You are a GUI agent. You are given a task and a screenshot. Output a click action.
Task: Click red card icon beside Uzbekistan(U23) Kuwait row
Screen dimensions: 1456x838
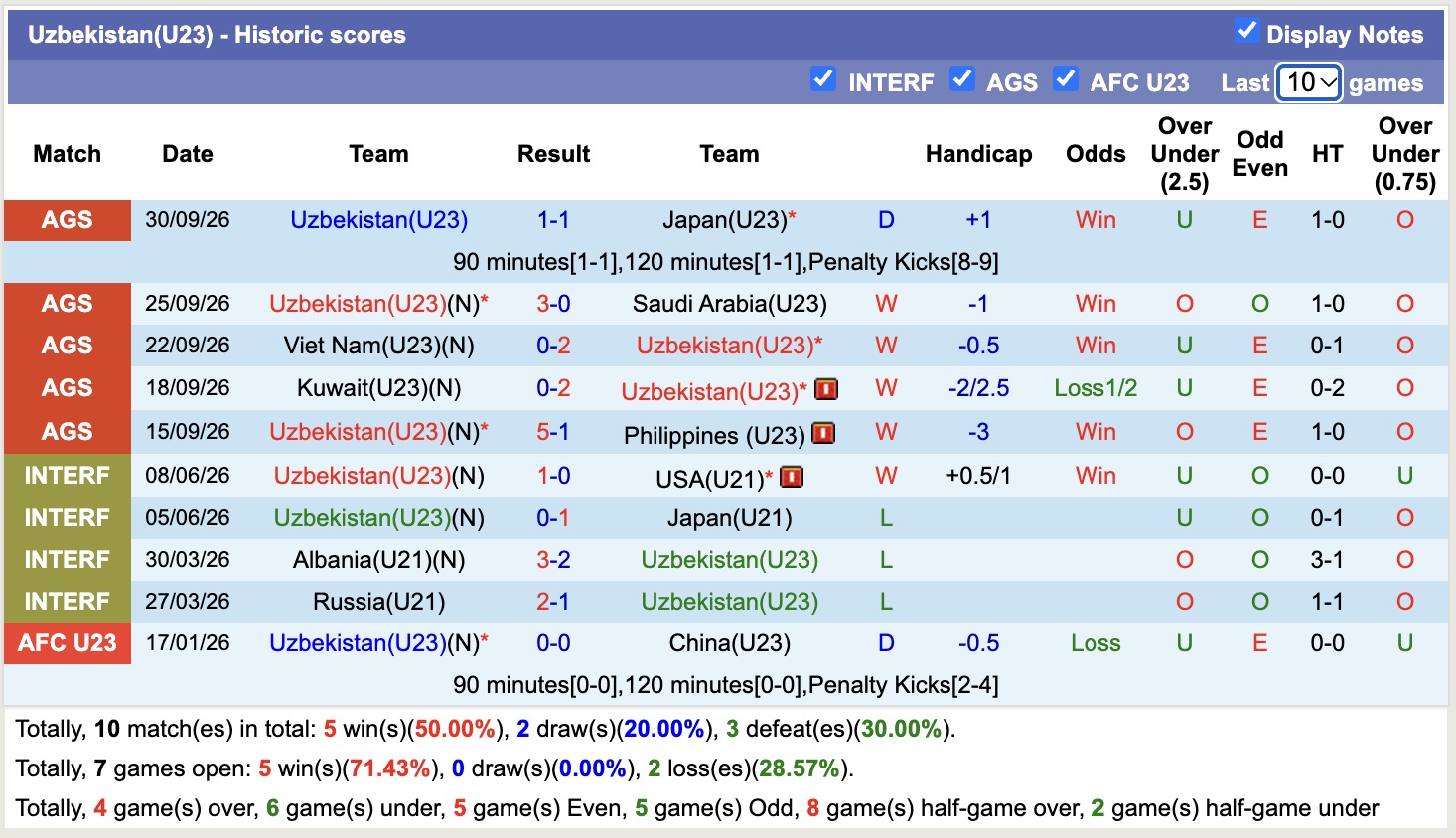(826, 389)
